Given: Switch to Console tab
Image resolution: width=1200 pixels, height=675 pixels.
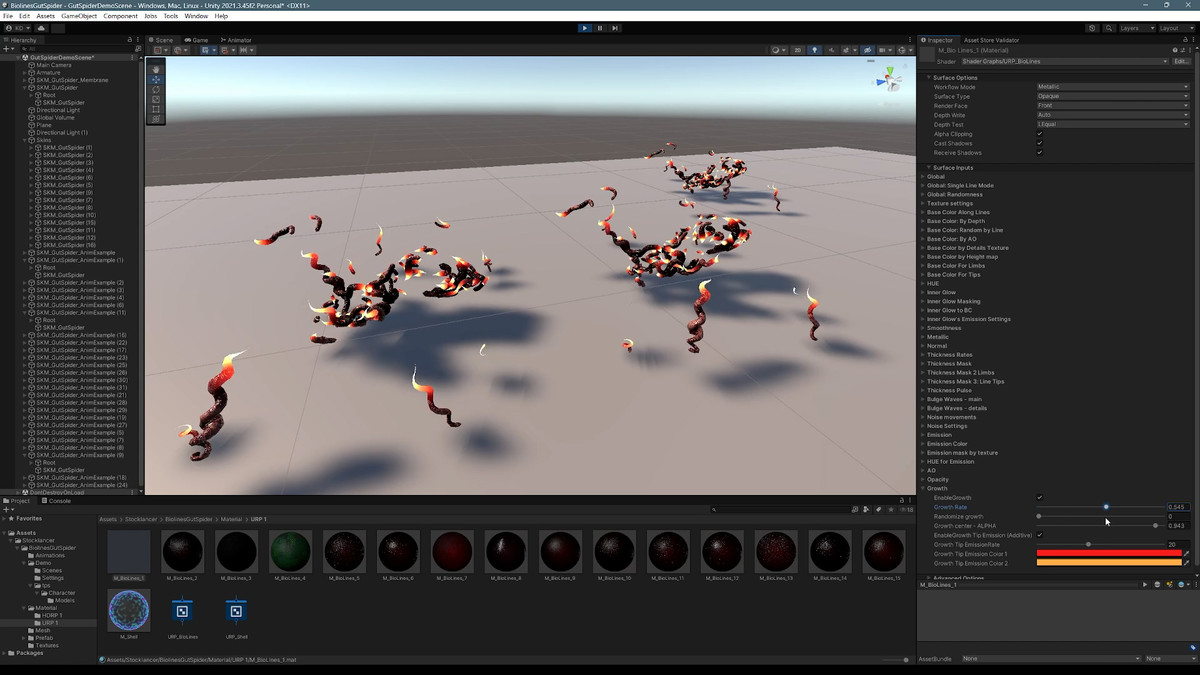Looking at the screenshot, I should pos(58,500).
